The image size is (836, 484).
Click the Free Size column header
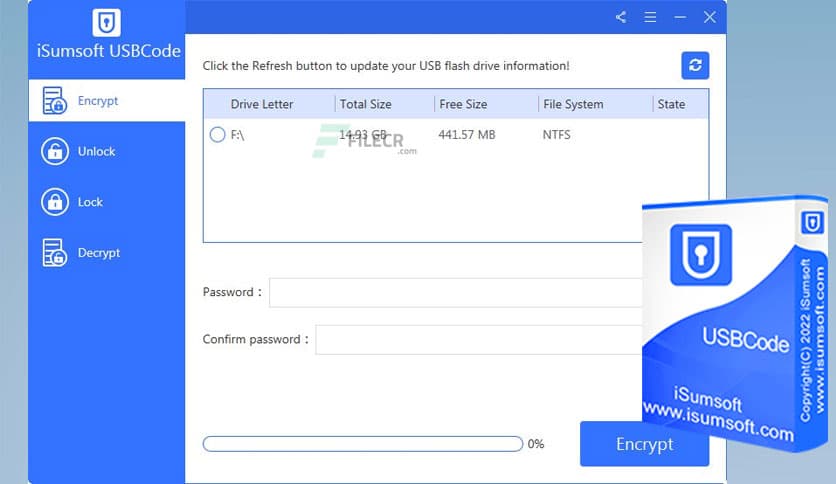click(x=463, y=104)
